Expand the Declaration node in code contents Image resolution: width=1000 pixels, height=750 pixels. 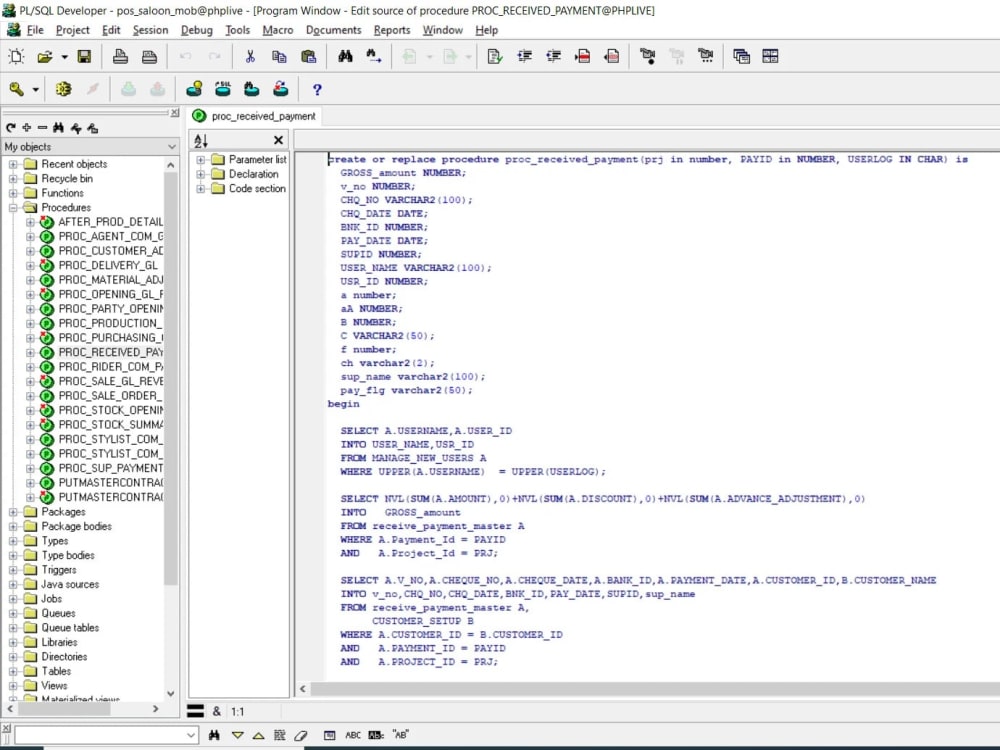[200, 174]
